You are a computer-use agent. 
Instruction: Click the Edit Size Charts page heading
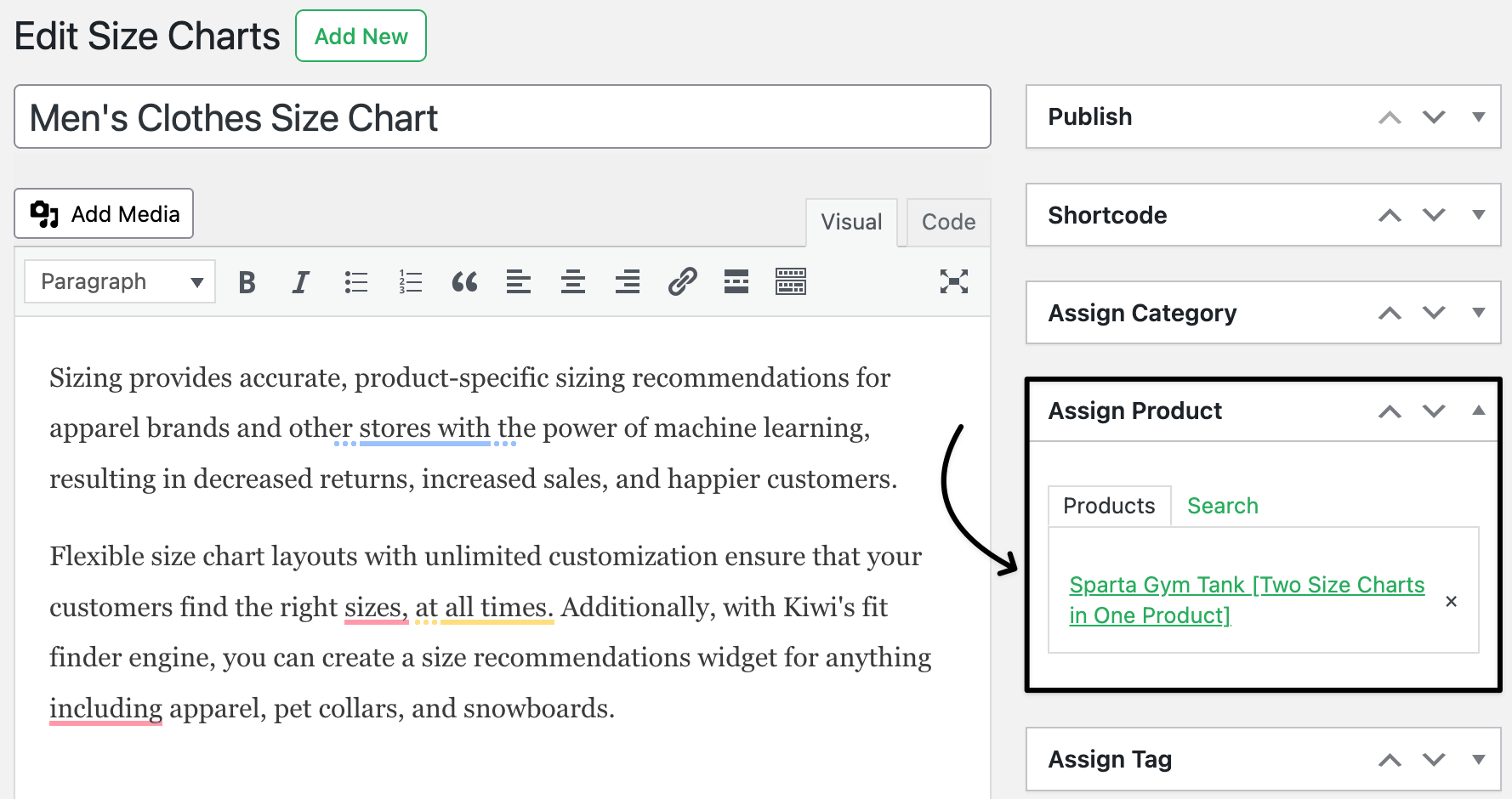pyautogui.click(x=147, y=37)
